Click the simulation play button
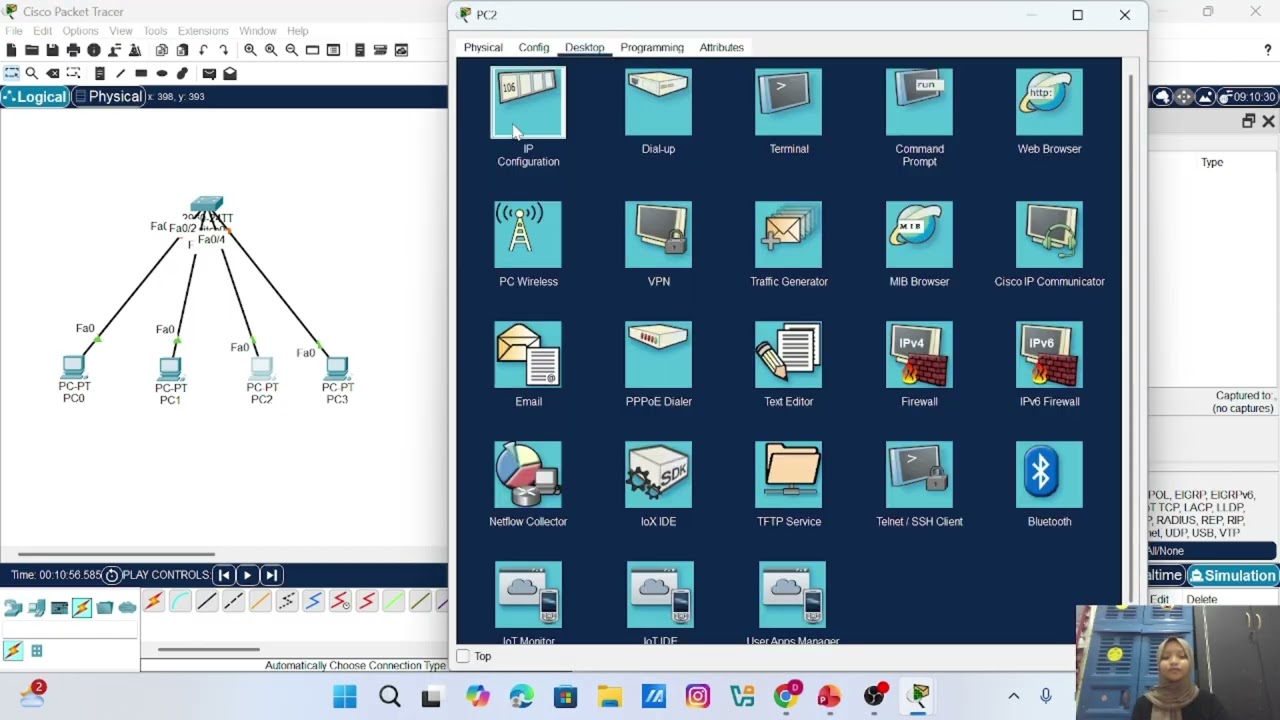The image size is (1280, 720). (247, 575)
